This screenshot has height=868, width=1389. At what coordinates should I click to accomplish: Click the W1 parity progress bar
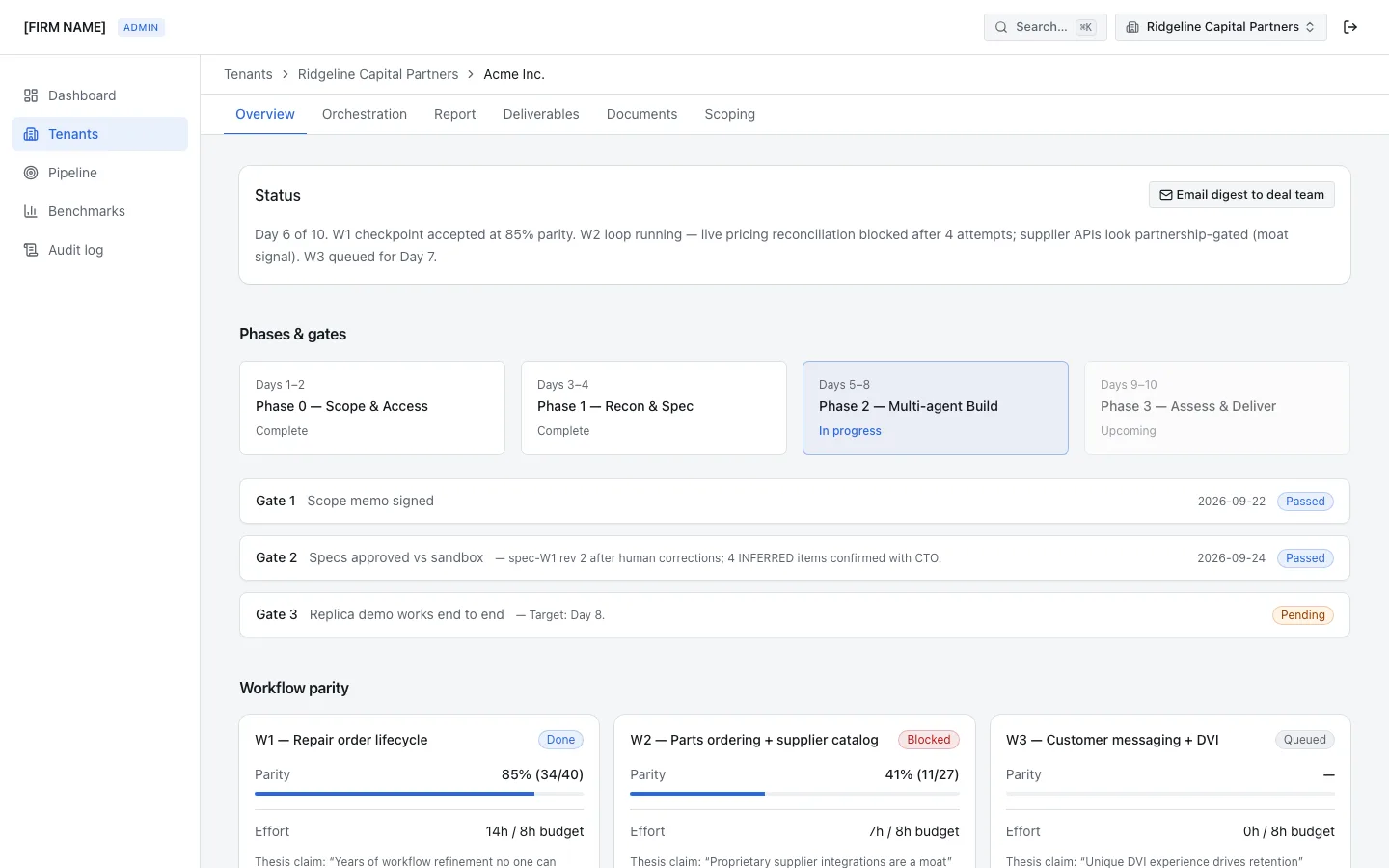[419, 794]
